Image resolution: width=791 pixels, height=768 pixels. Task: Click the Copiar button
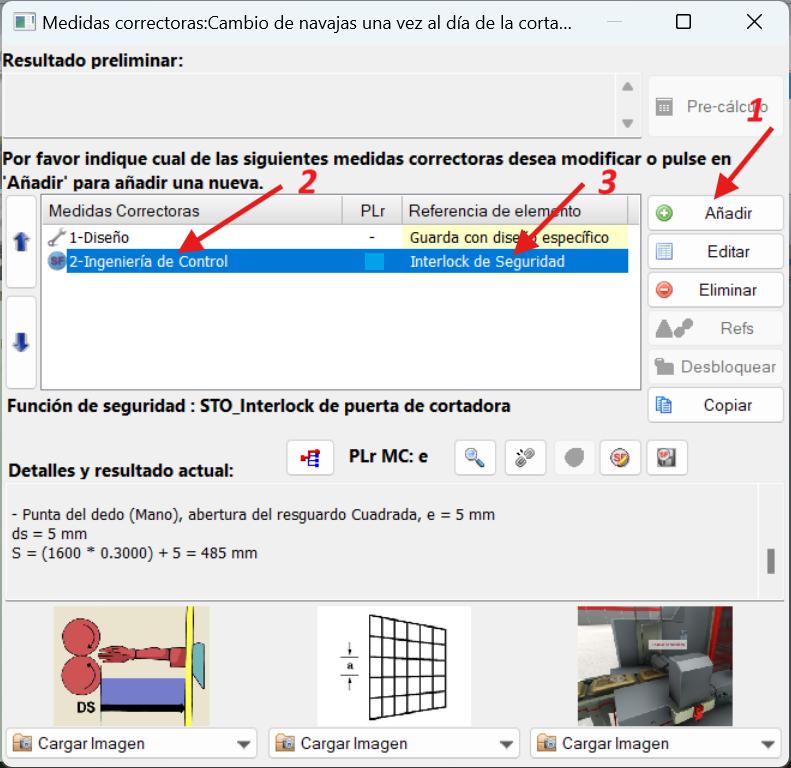coord(715,405)
